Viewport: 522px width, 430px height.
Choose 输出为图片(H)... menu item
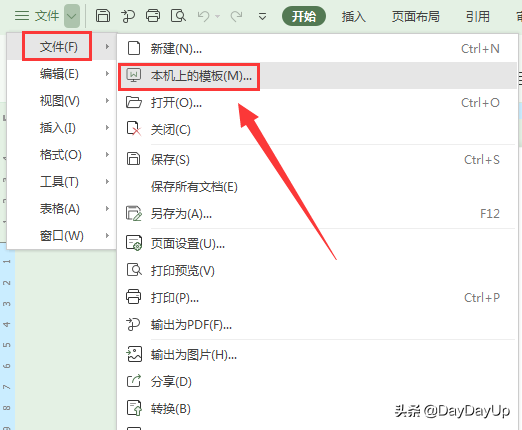pos(317,355)
